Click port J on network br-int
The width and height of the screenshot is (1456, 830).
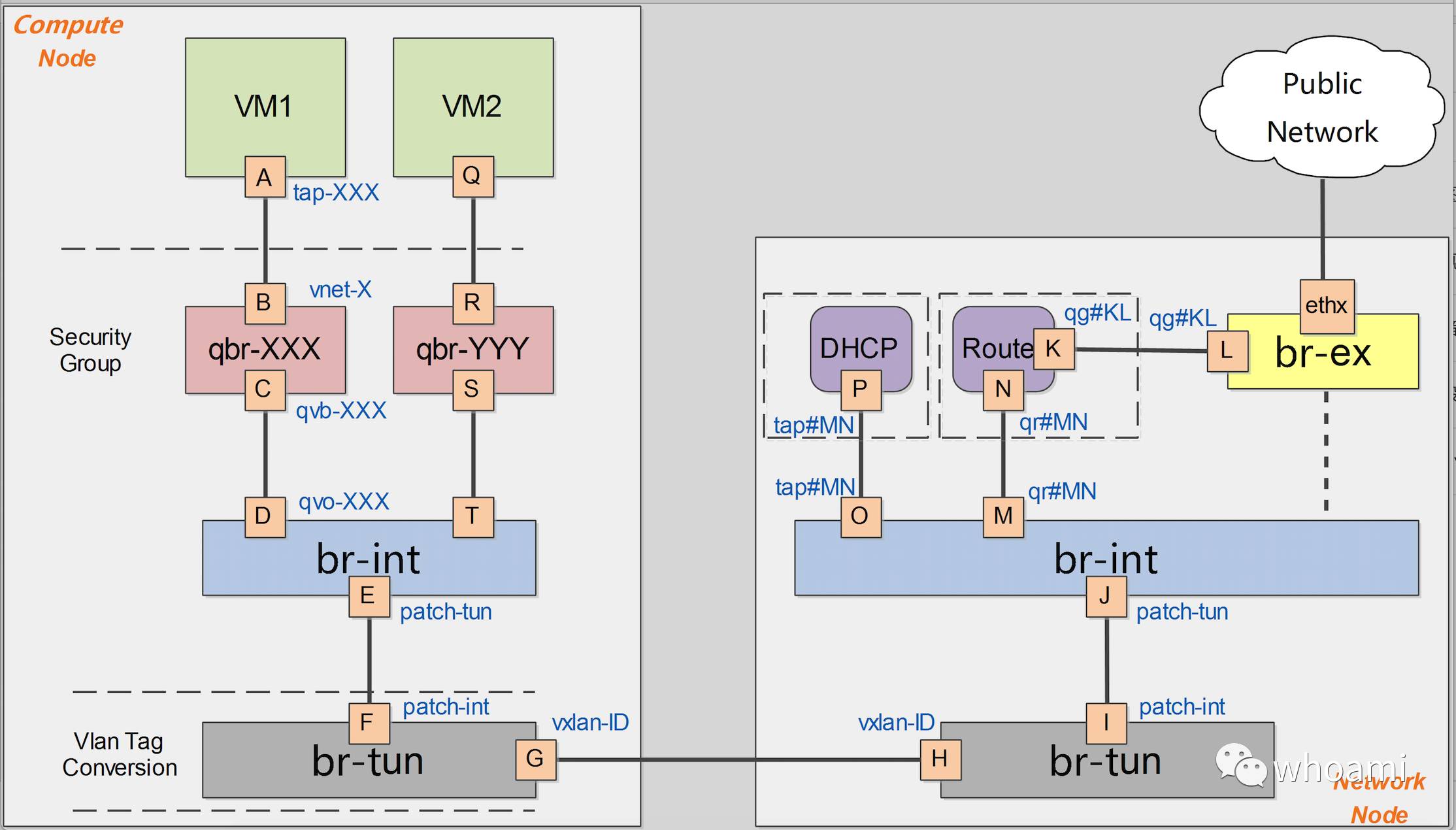[x=1106, y=596]
